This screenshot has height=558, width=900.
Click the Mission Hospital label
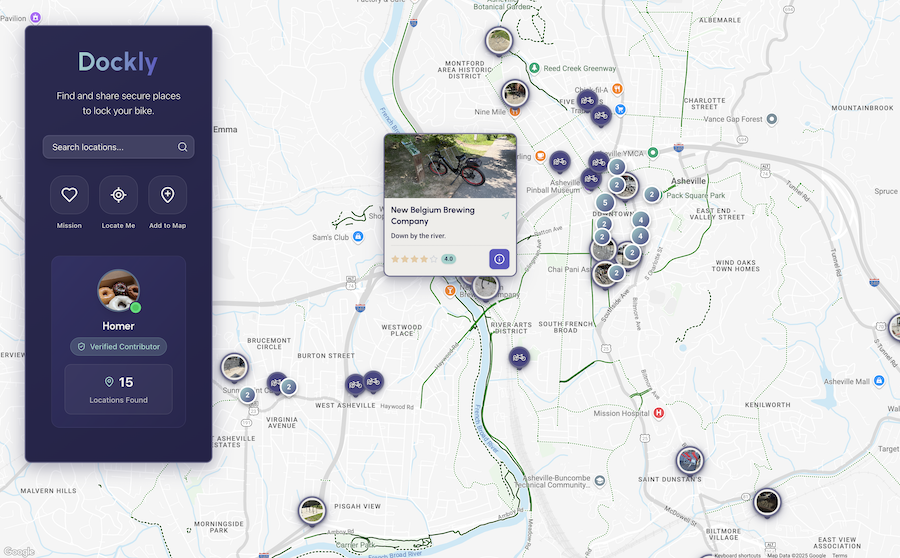[x=622, y=413]
